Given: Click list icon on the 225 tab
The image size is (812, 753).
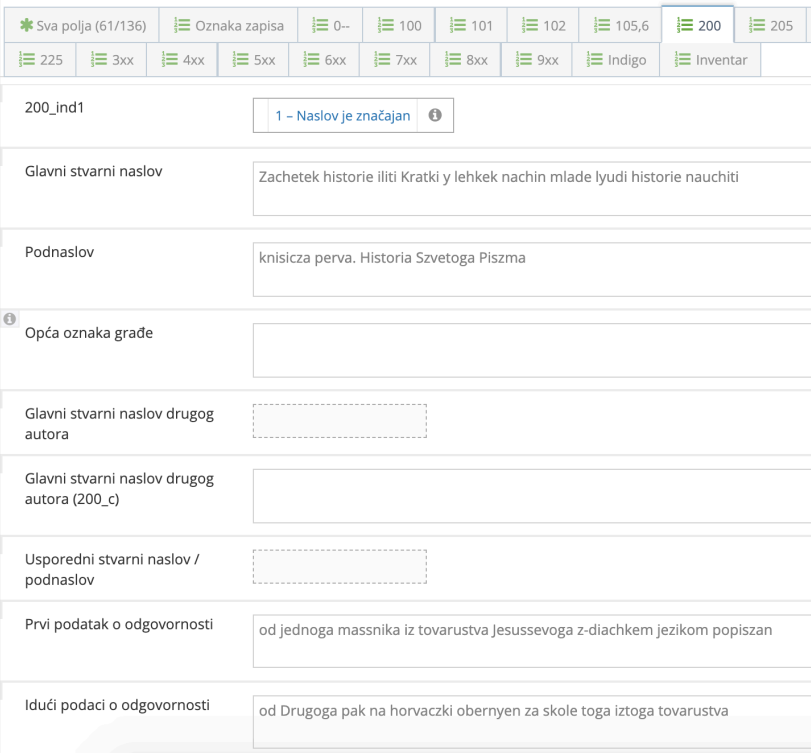Looking at the screenshot, I should point(27,60).
